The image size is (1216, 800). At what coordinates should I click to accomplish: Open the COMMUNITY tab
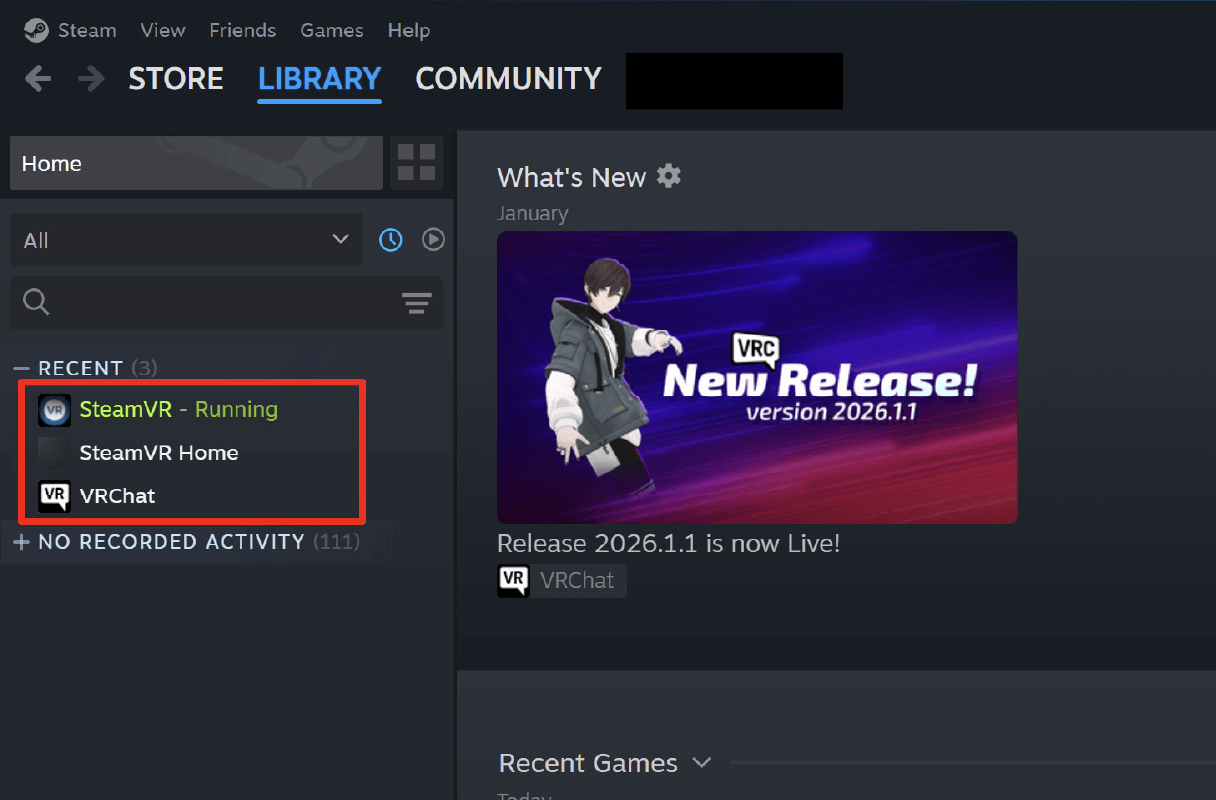click(x=508, y=79)
